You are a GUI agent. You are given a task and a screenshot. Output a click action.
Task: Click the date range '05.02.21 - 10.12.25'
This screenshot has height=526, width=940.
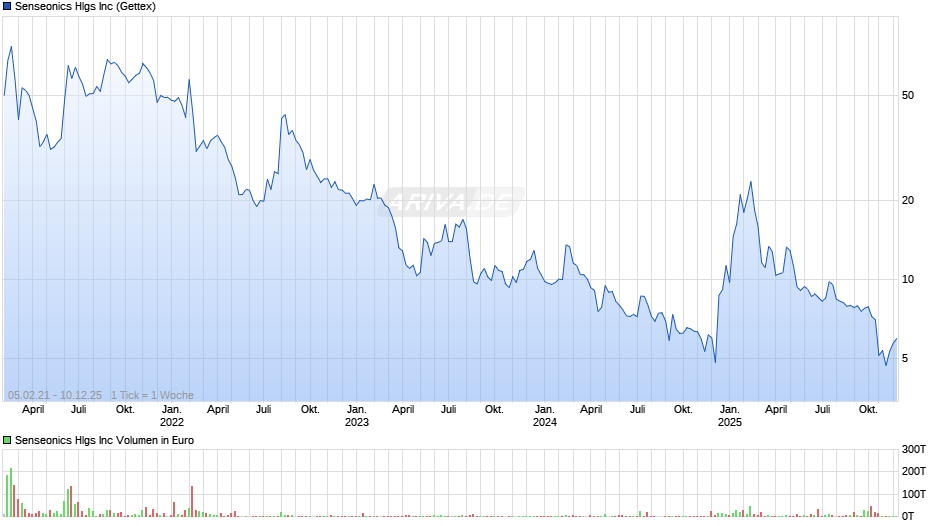[55, 395]
